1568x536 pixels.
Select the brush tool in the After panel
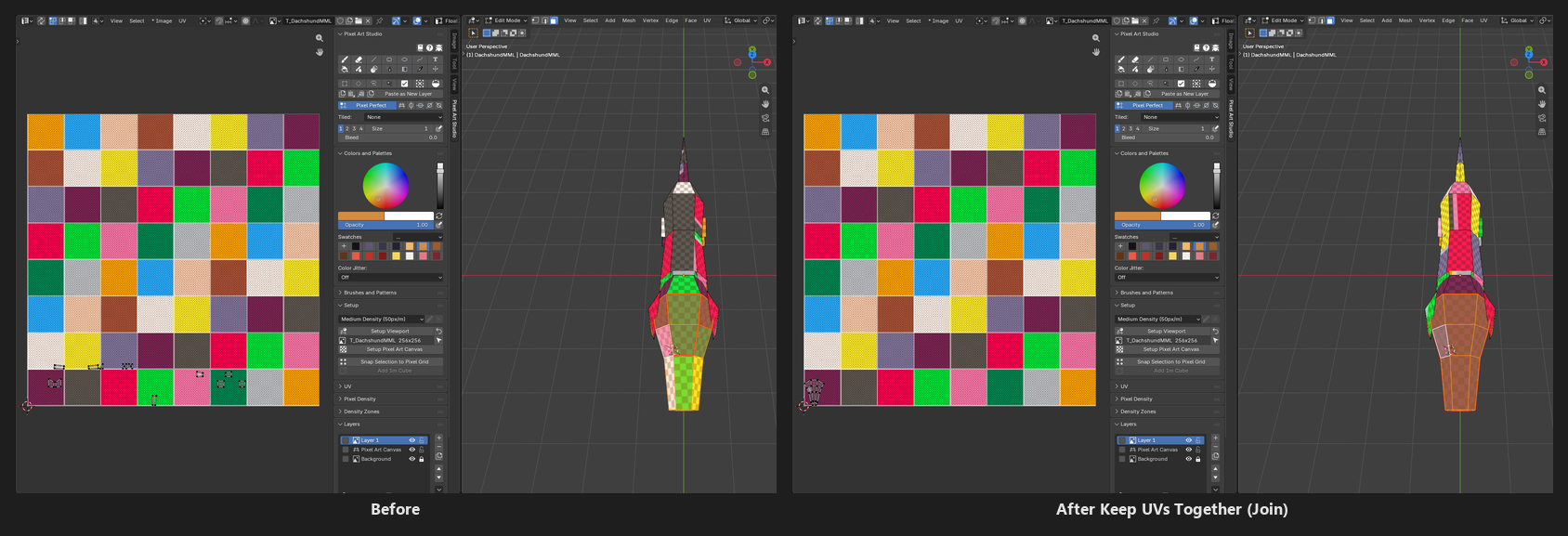1120,59
